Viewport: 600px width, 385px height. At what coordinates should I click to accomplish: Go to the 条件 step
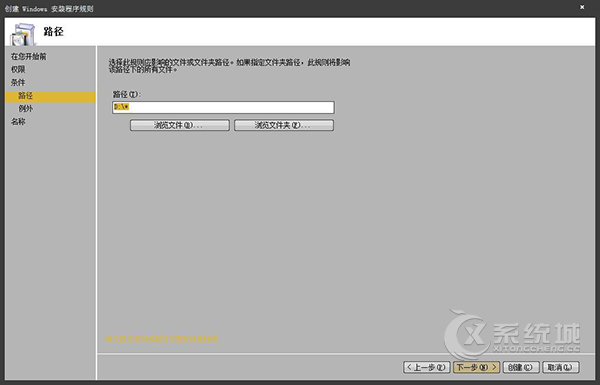click(x=18, y=82)
